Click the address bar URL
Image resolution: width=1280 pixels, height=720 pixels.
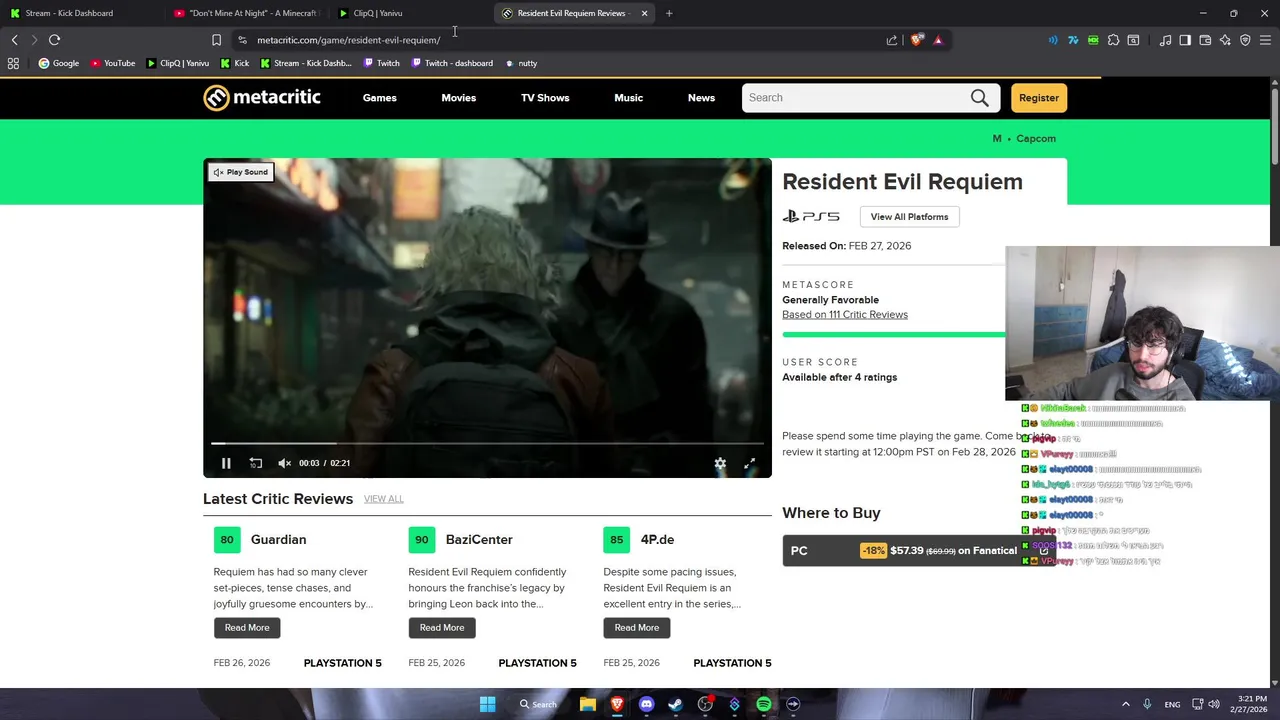tap(348, 40)
